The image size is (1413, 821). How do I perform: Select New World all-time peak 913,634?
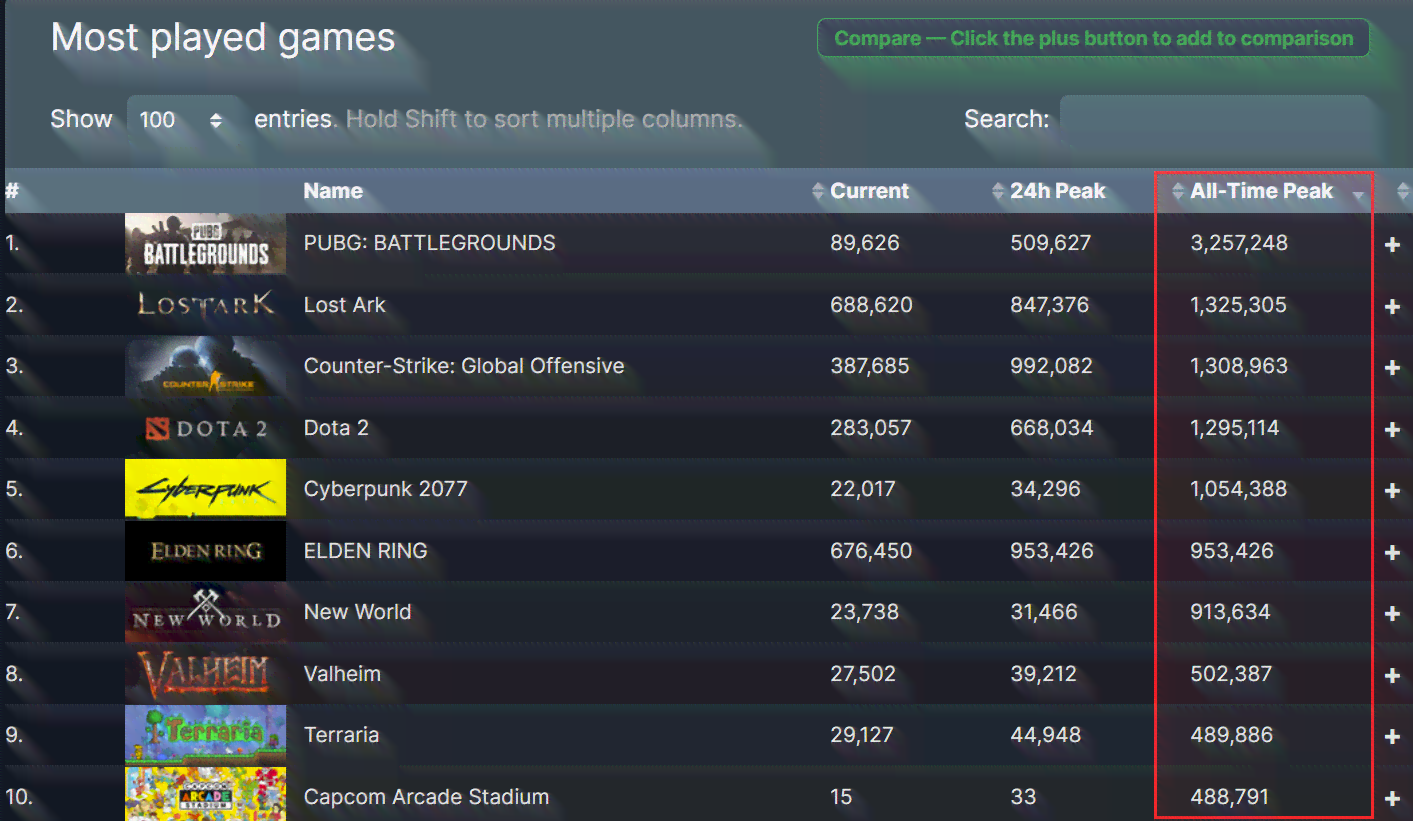click(1231, 612)
